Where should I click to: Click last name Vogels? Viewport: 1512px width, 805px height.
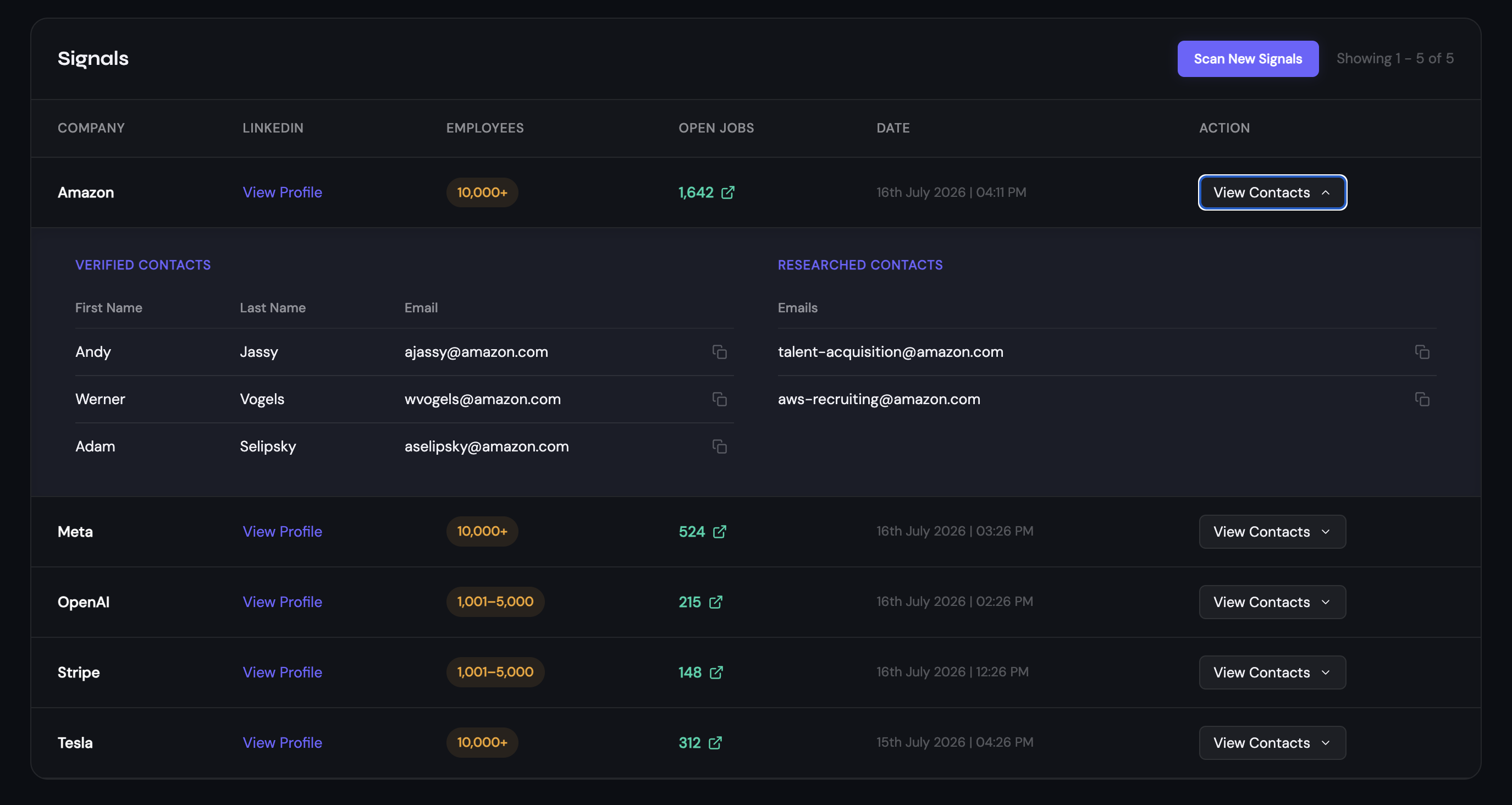pos(262,399)
